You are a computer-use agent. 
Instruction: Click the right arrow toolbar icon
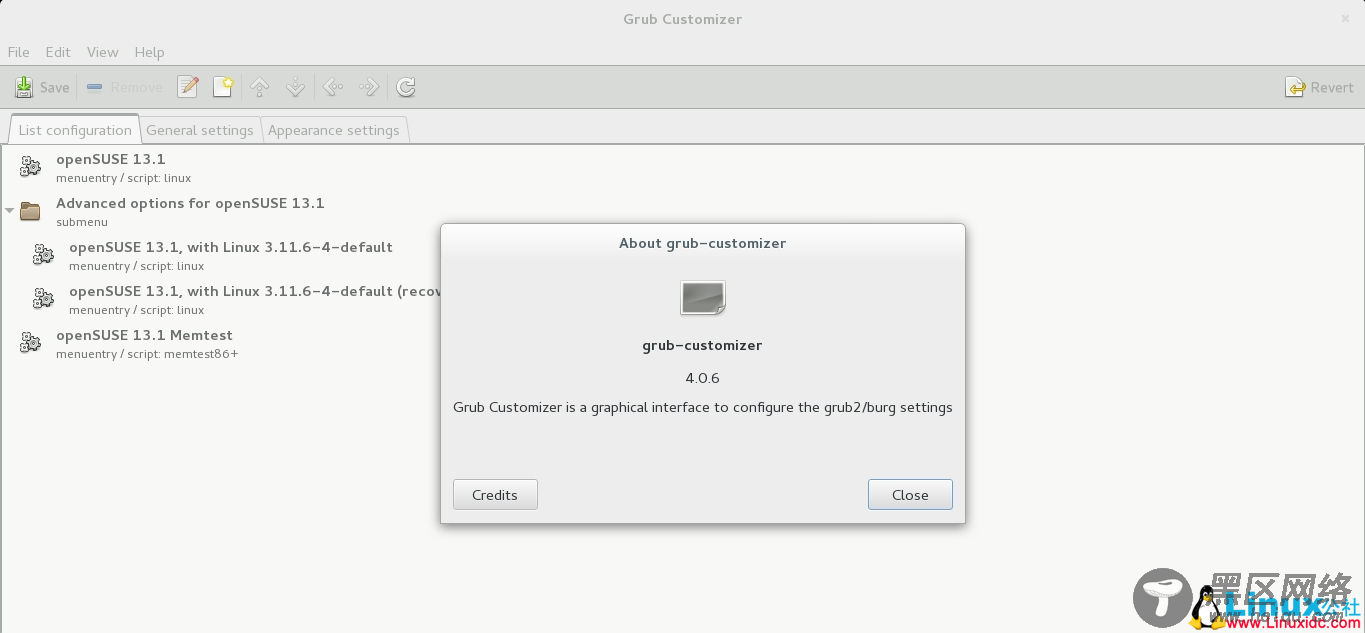click(369, 88)
